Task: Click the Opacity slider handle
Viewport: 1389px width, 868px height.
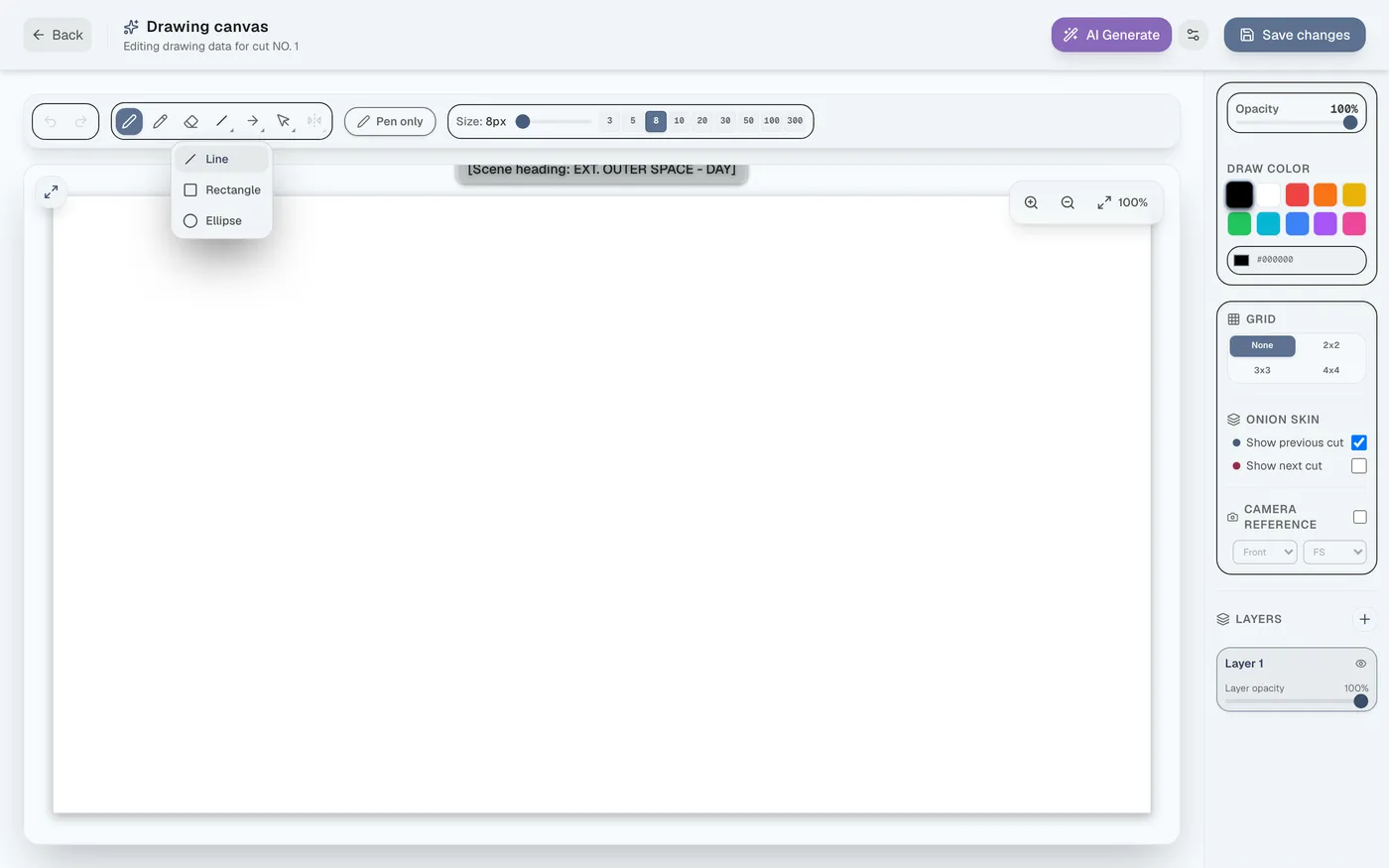Action: tap(1350, 123)
